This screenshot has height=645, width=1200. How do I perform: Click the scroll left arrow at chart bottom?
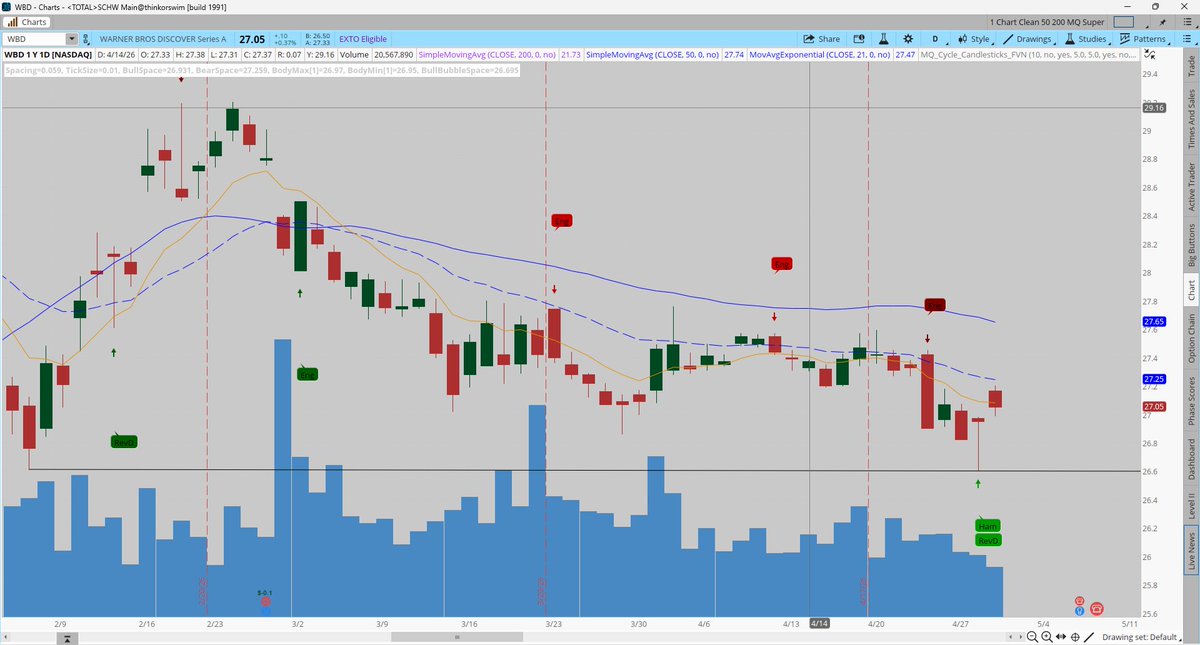(1009, 635)
